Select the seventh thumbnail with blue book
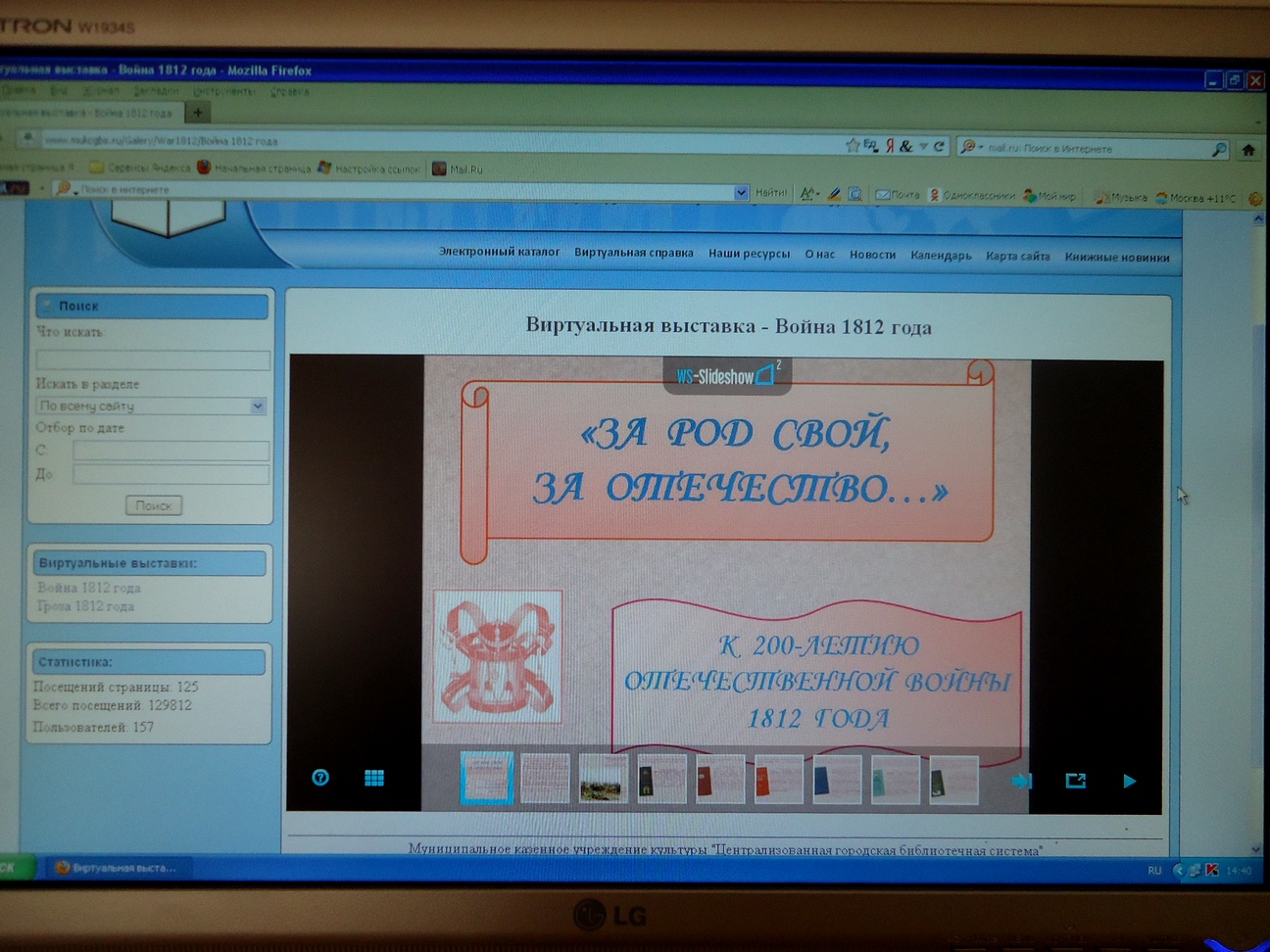 pyautogui.click(x=837, y=780)
